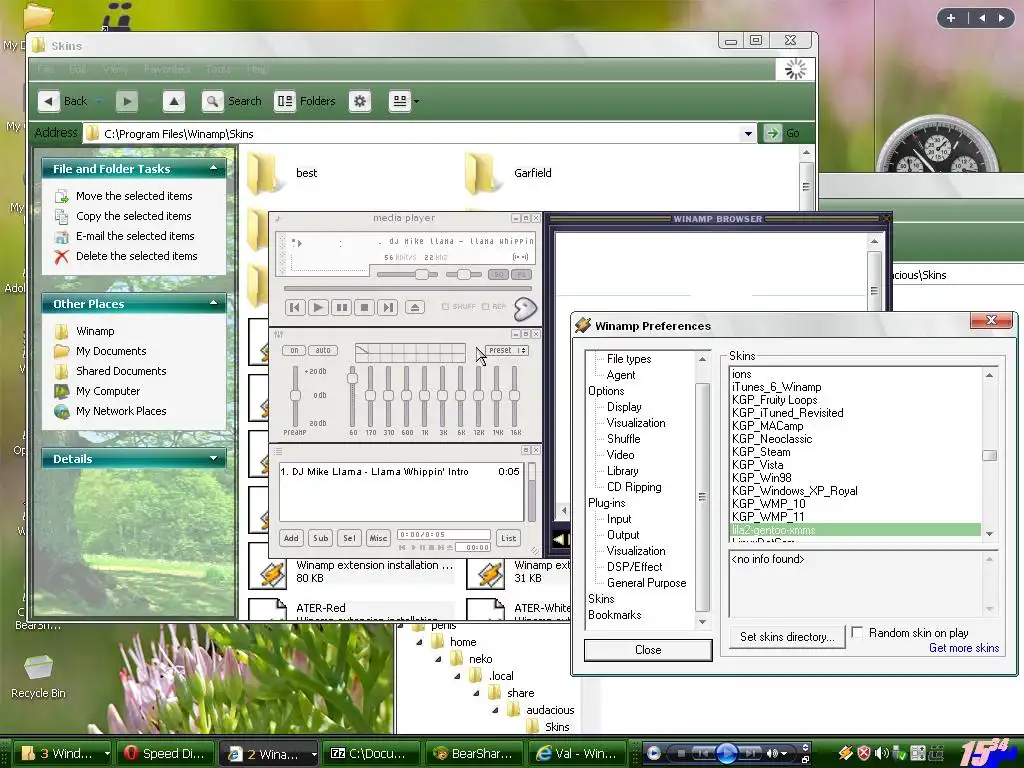
Task: Click address field with C:\Program Files\Winamp\Skins
Action: 418,134
